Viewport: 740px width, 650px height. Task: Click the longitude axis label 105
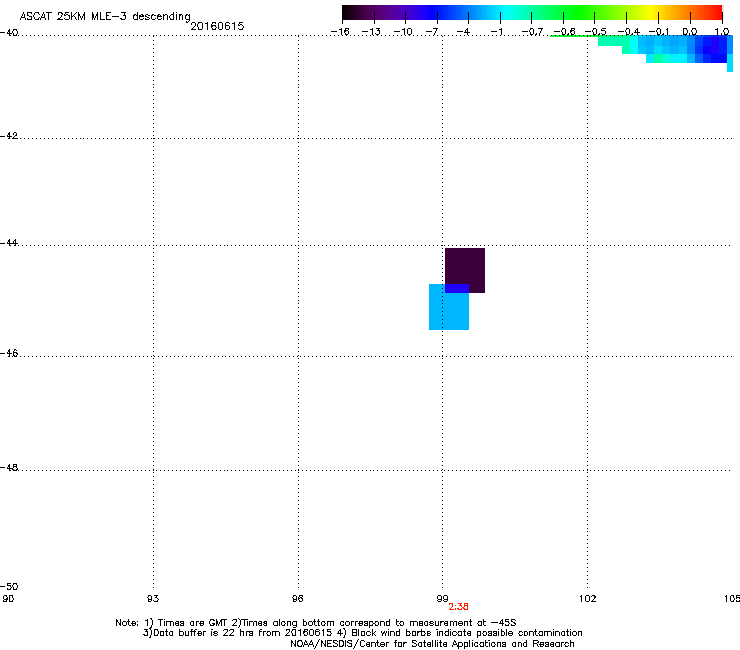click(732, 599)
